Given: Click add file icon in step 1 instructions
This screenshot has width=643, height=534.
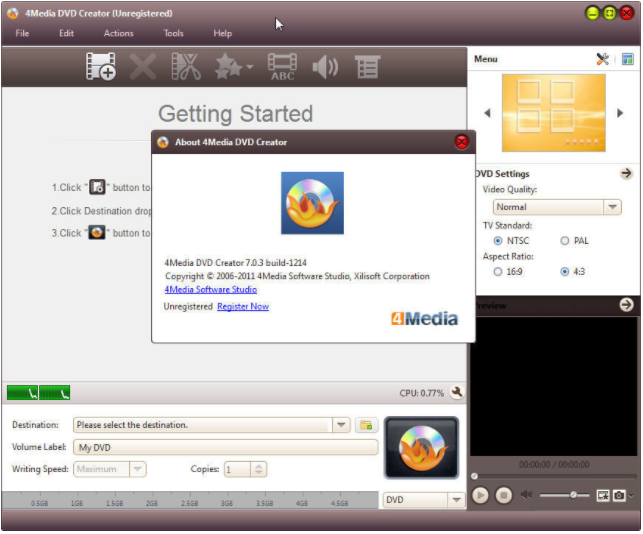Looking at the screenshot, I should pos(98,187).
